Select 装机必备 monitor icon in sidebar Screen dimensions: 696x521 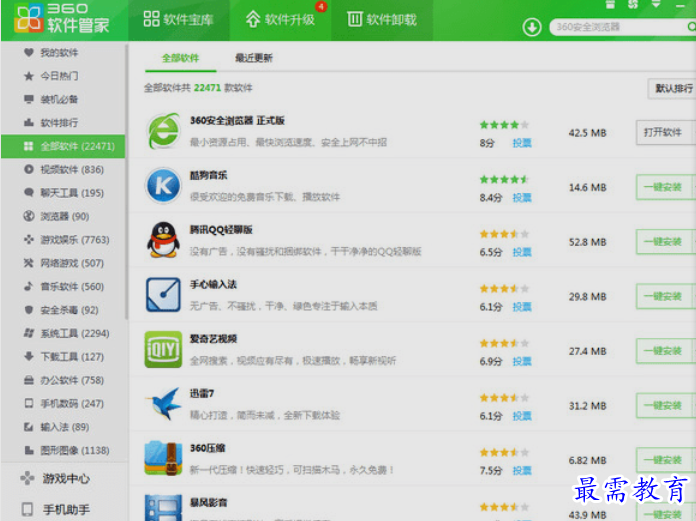coord(29,99)
